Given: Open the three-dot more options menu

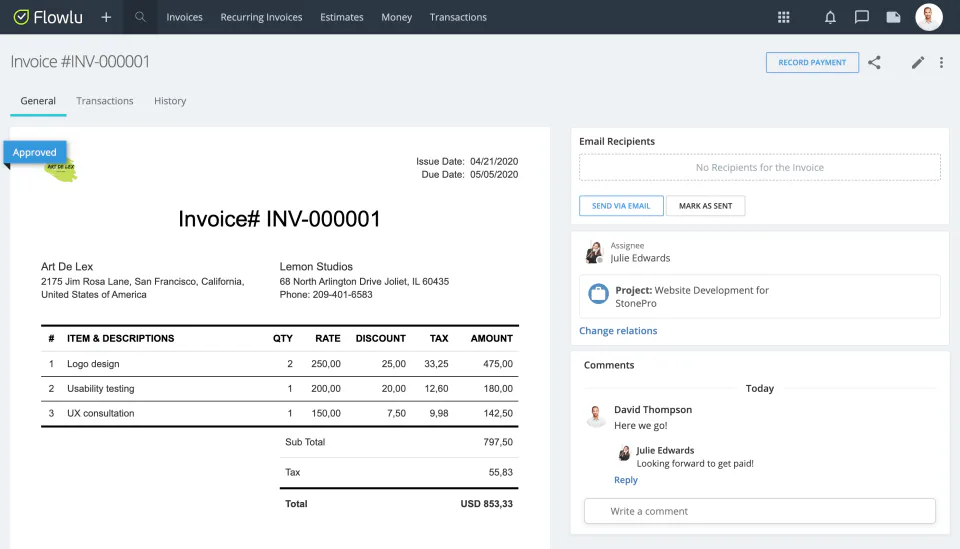Looking at the screenshot, I should coord(941,62).
